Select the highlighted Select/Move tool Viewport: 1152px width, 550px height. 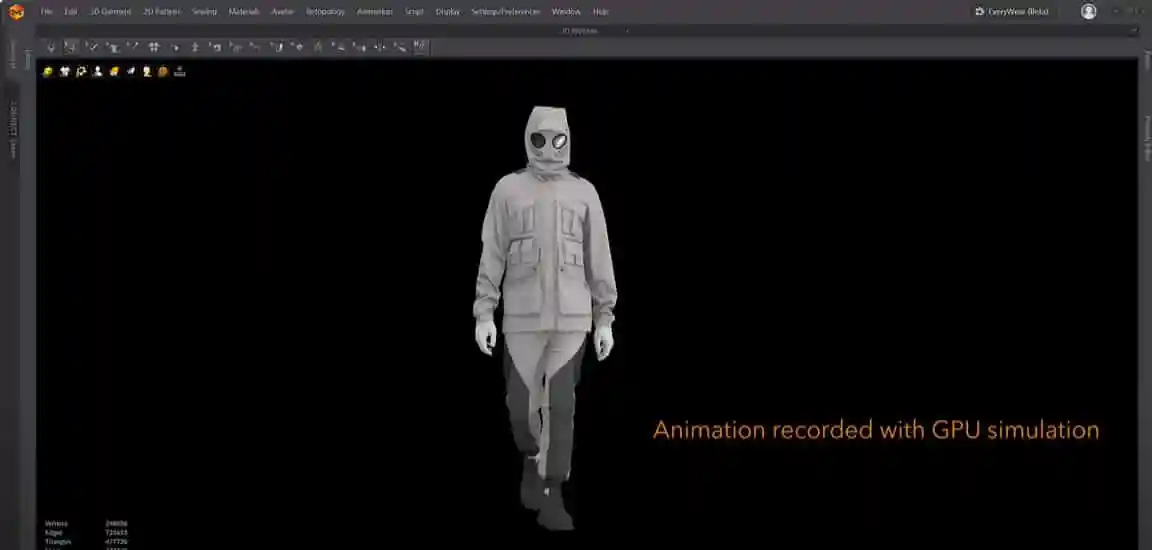(x=71, y=47)
